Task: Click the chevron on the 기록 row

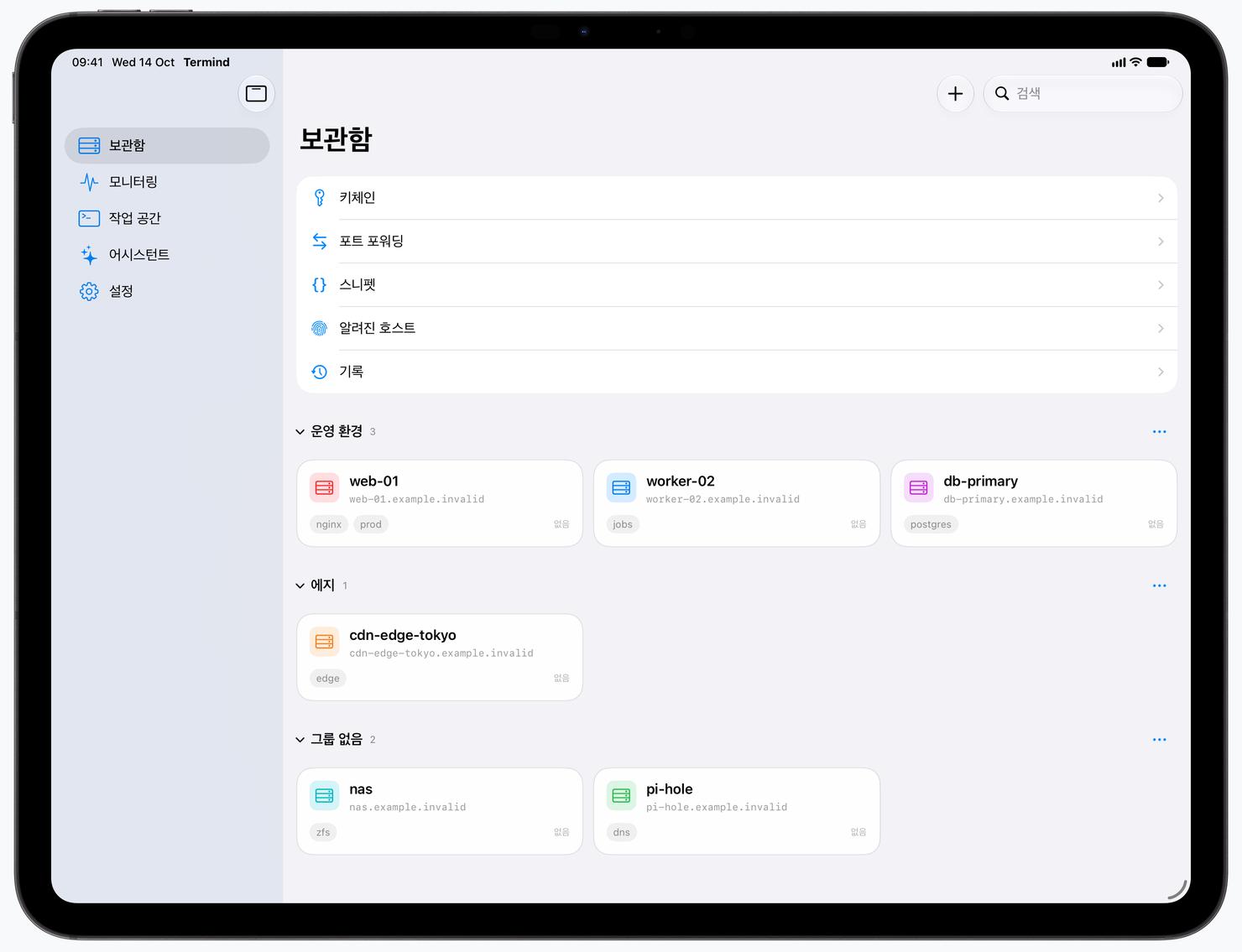Action: (1161, 372)
